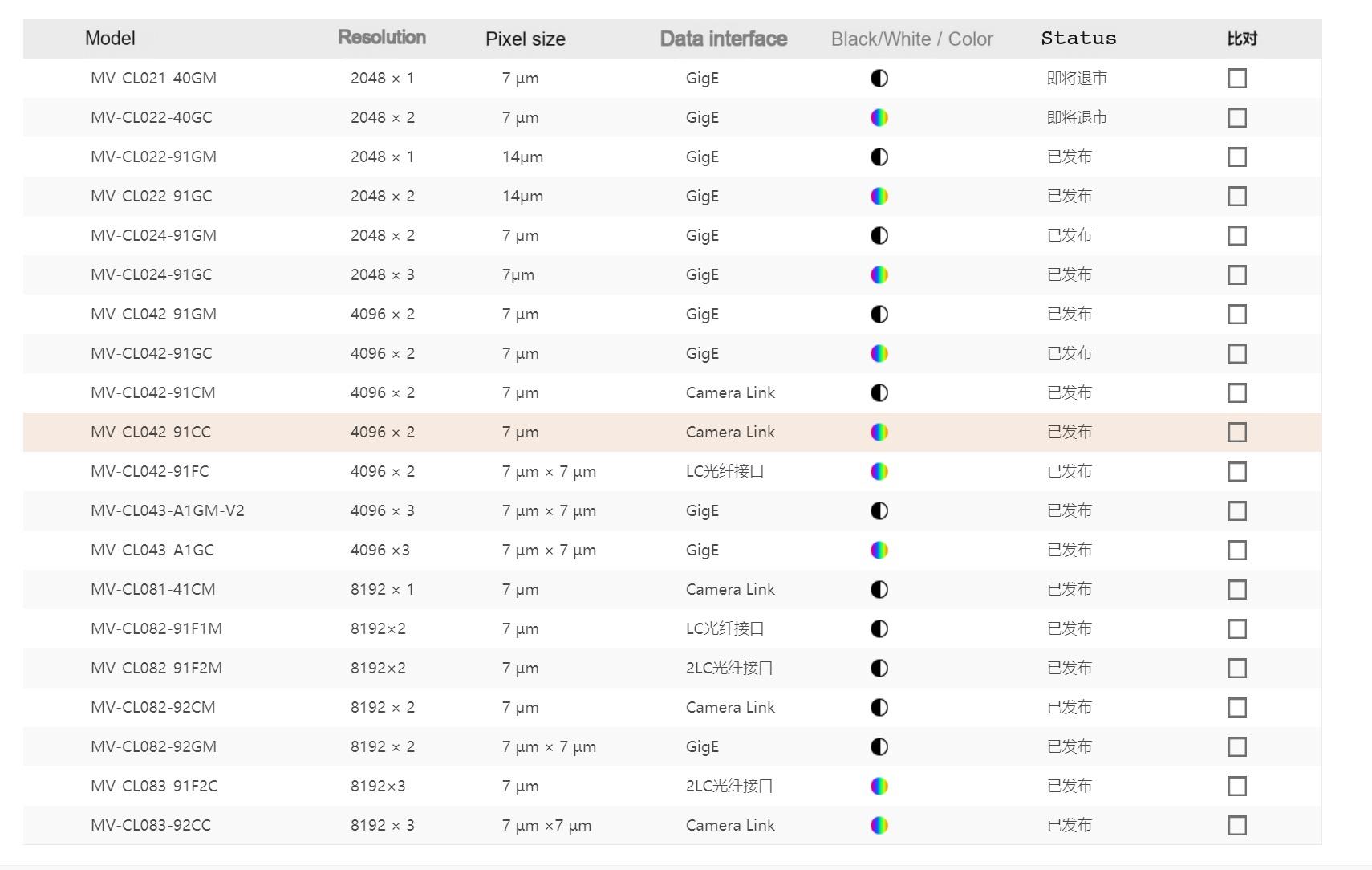Enable compare checkbox for MV-CL083-91F2C
1372x870 pixels.
point(1236,787)
